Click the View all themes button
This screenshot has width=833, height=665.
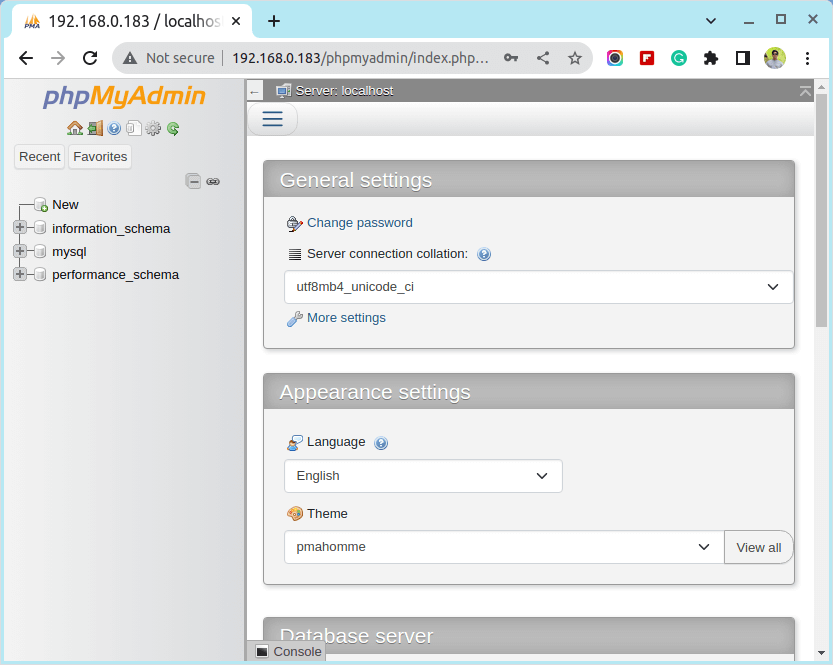758,547
